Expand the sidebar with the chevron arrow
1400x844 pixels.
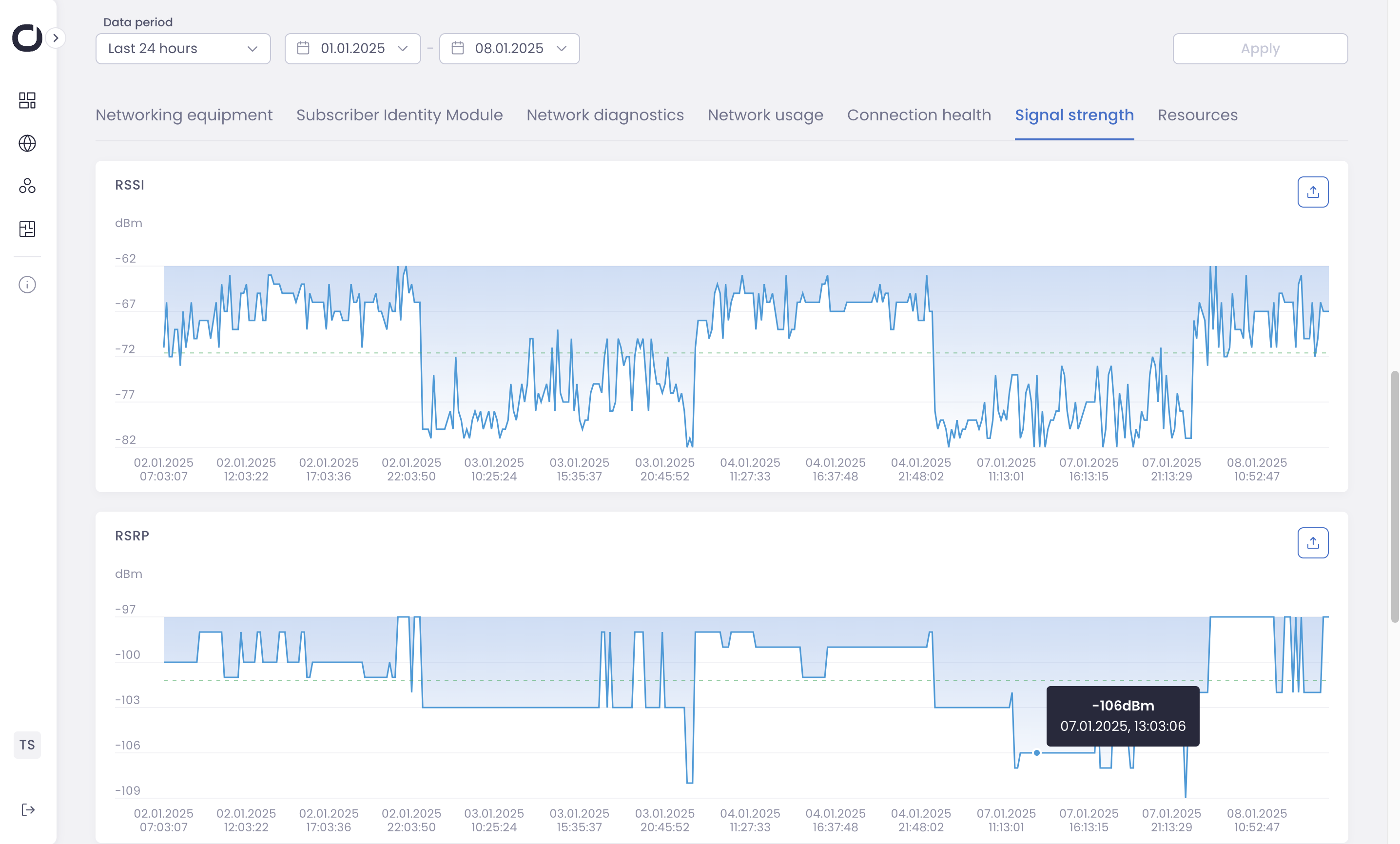56,38
